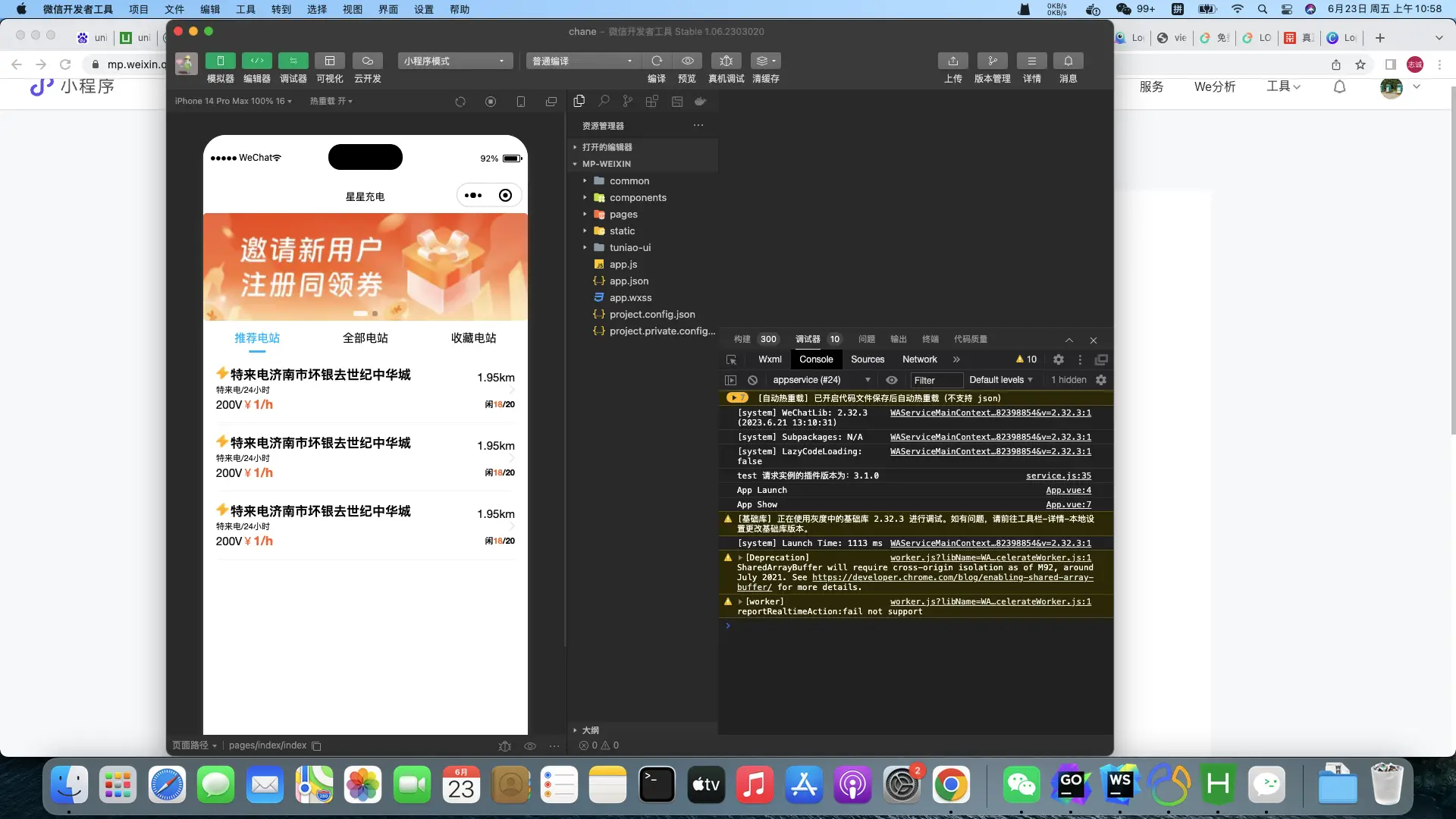Expand the tuniao-ui folder

[643, 247]
